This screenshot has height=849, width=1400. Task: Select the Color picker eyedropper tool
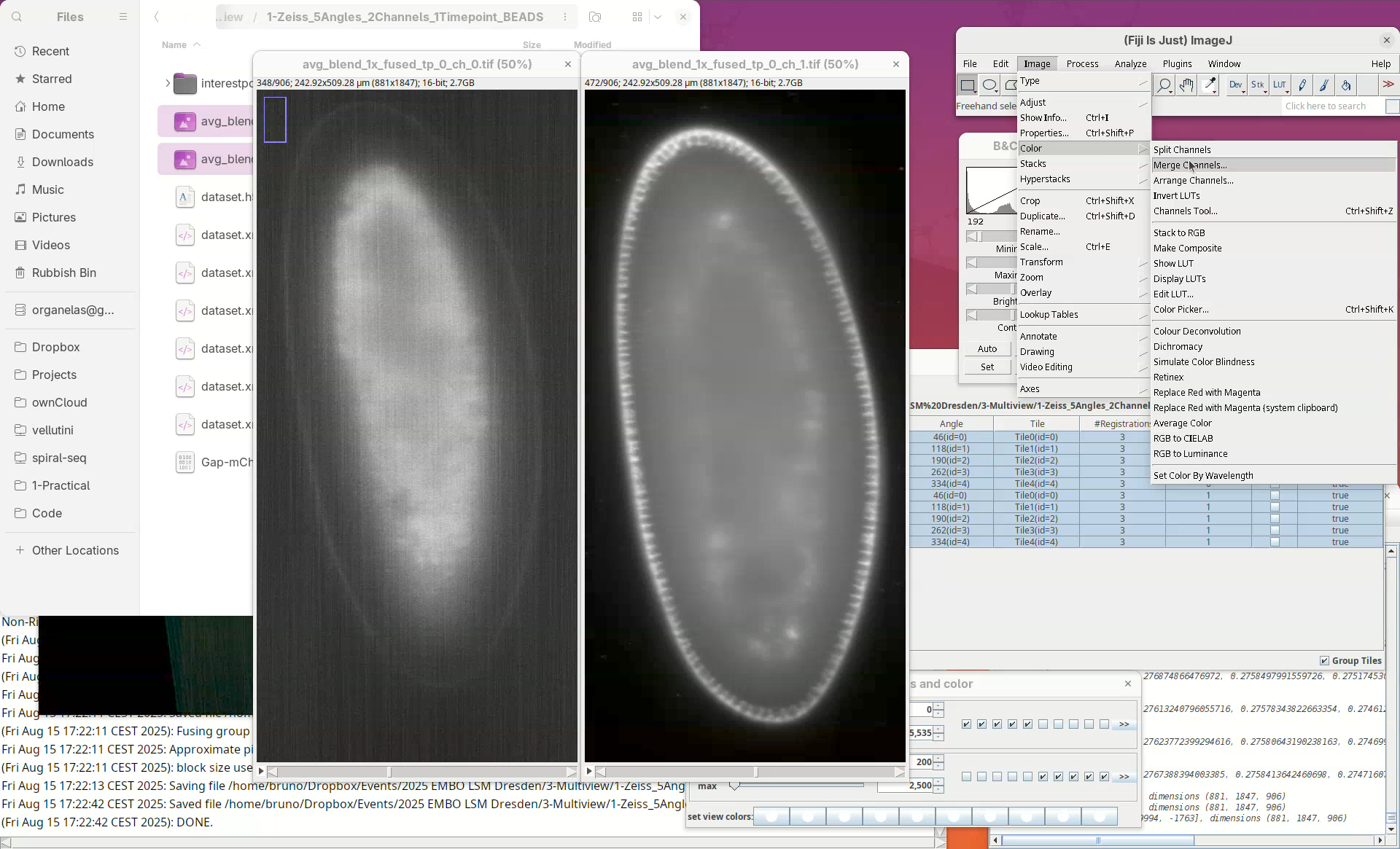coord(1210,85)
